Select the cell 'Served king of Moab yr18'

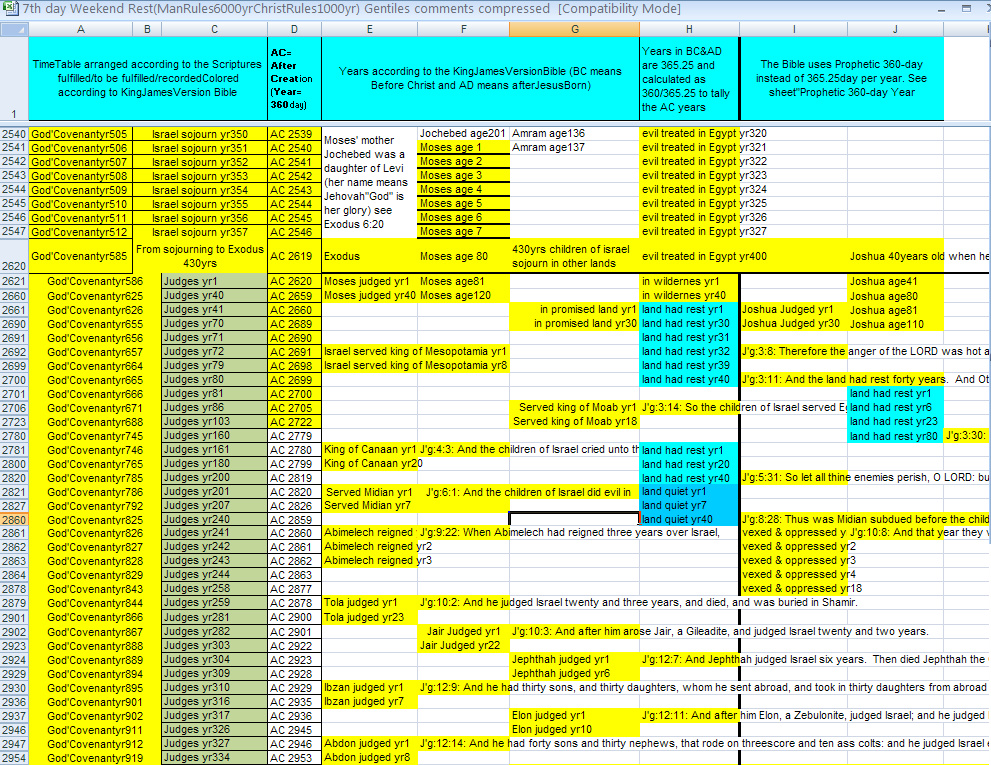coord(575,421)
